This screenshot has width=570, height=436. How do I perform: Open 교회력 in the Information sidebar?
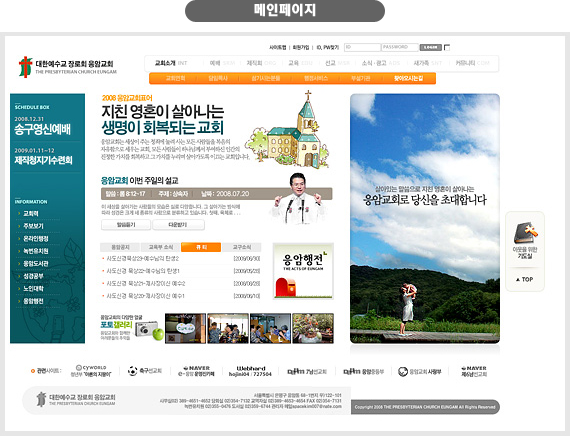tap(31, 214)
